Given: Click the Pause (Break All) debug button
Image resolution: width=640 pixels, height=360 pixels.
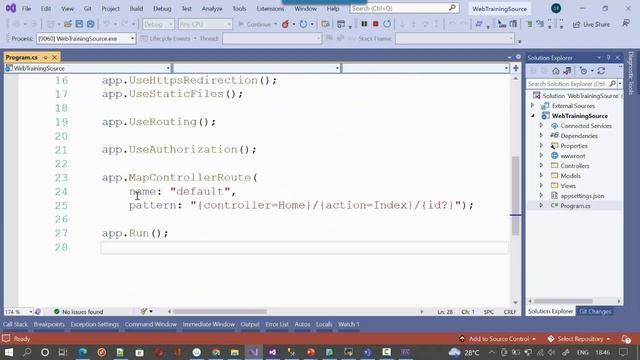Looking at the screenshot, I should (x=364, y=24).
